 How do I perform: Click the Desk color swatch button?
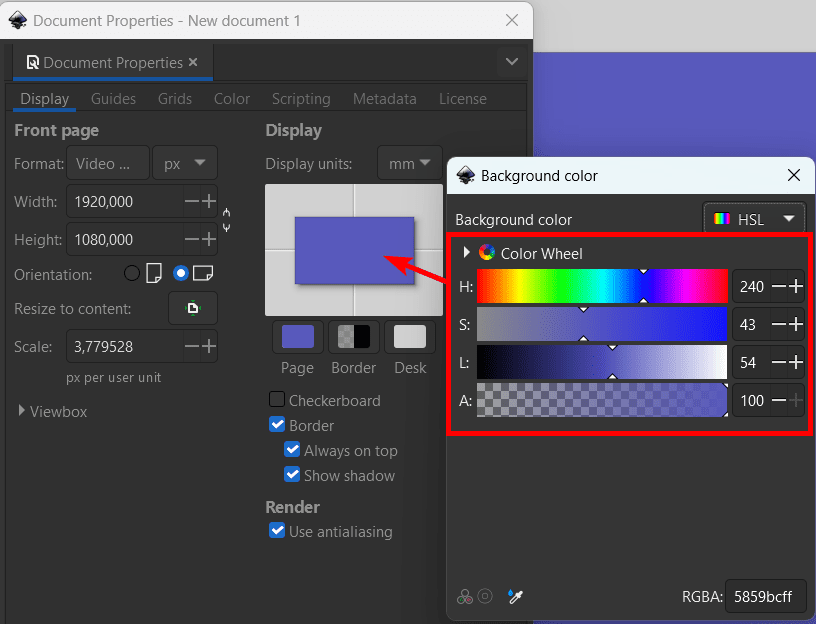410,337
